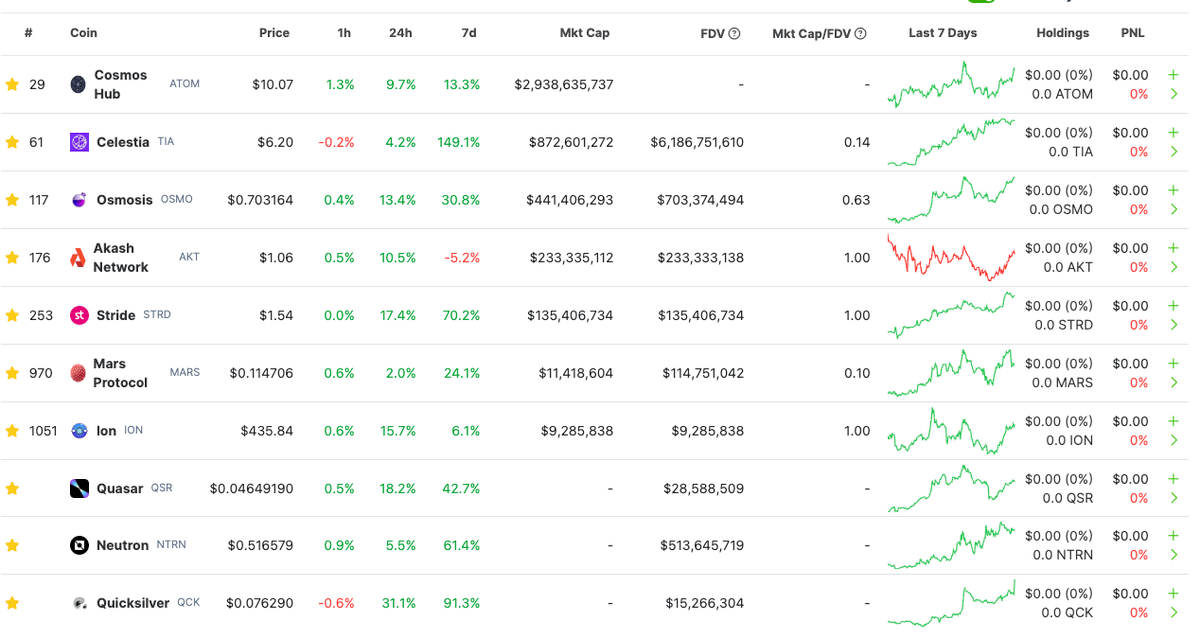Expand the Celestia row chevron
This screenshot has height=642, width=1200.
1173,152
